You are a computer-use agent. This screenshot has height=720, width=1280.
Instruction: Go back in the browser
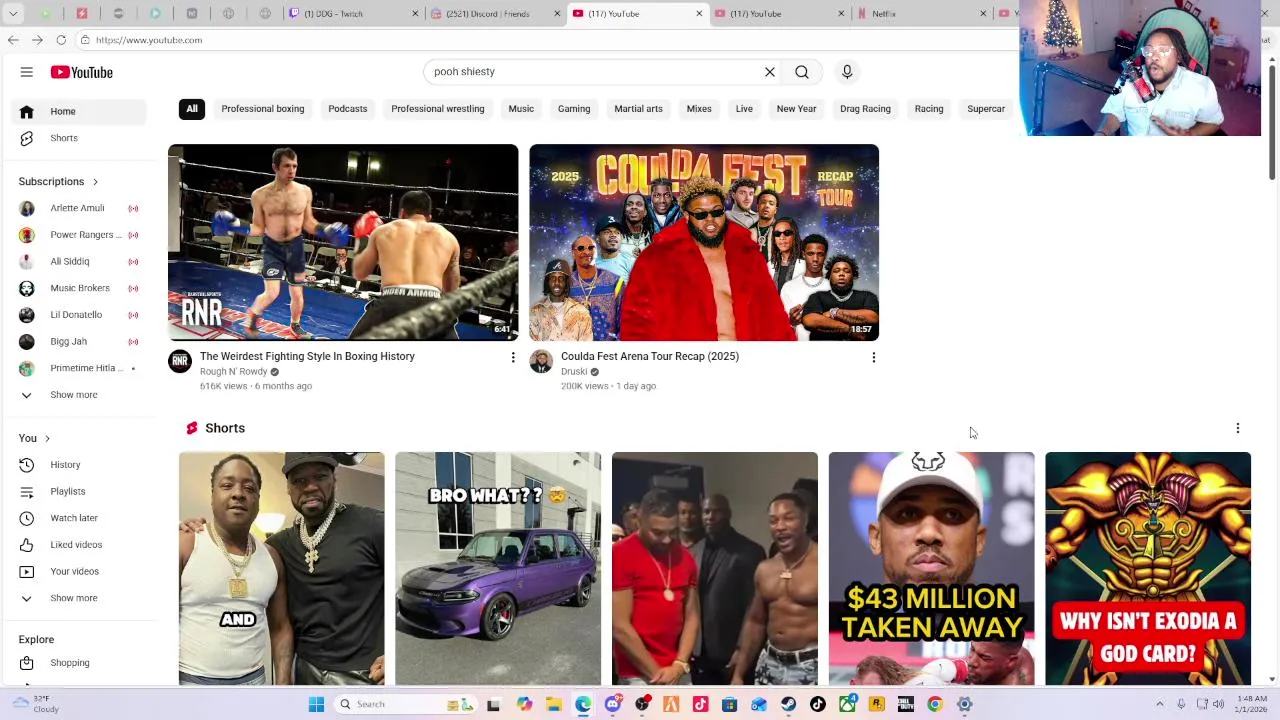tap(13, 40)
